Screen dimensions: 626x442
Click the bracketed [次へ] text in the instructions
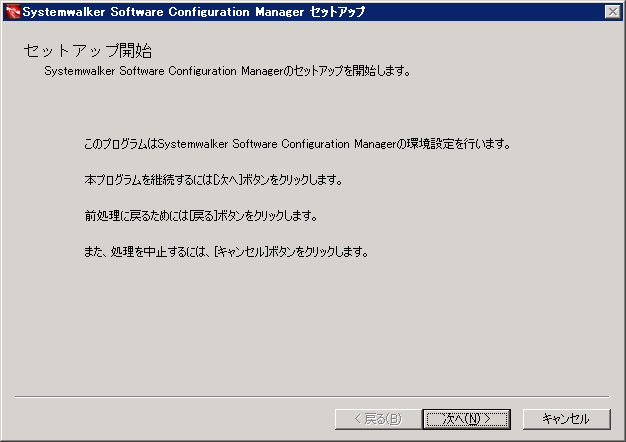click(228, 180)
